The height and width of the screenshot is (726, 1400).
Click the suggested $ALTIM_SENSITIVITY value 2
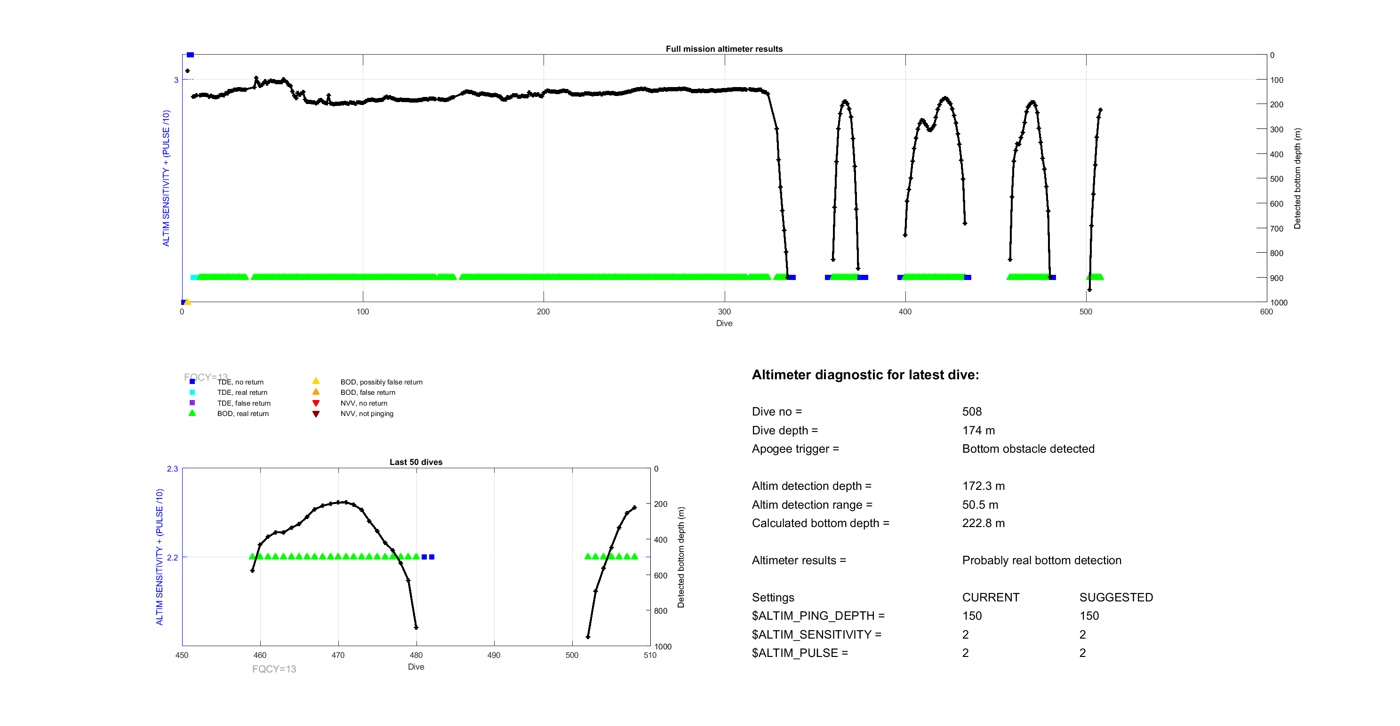tap(1083, 635)
